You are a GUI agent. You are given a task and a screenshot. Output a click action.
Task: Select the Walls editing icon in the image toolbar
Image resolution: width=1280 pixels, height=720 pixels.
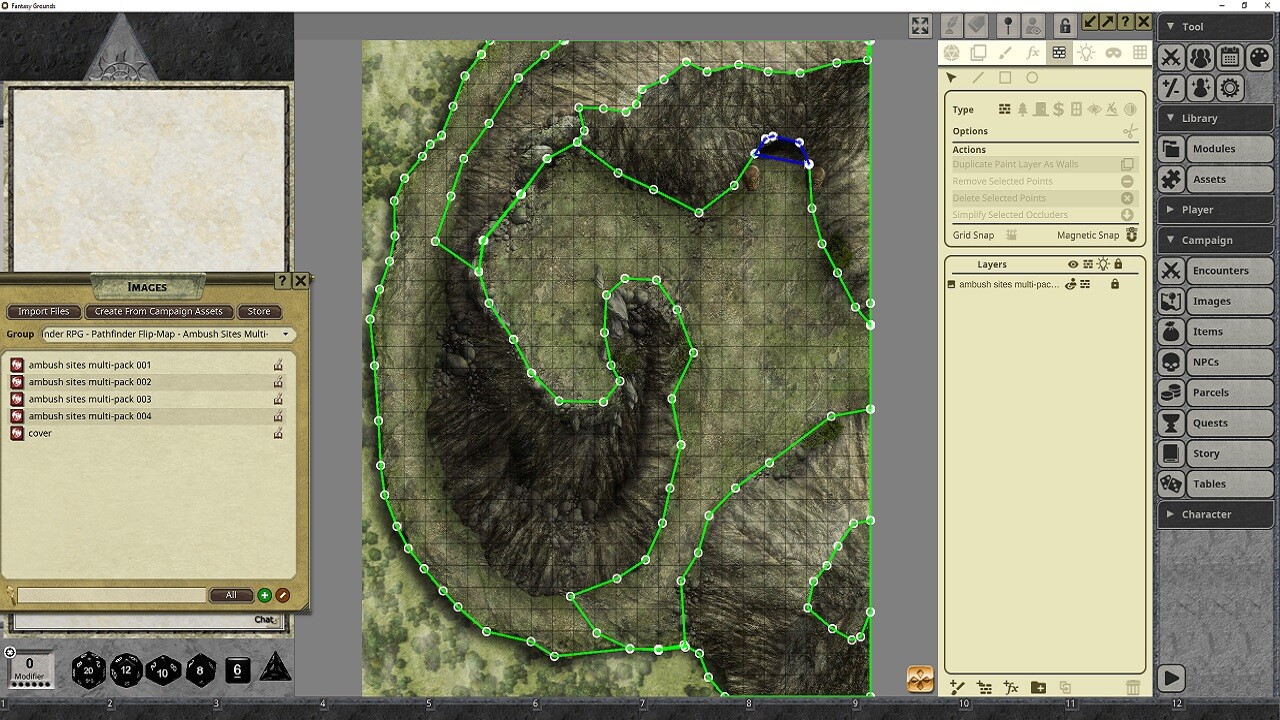[x=1058, y=52]
